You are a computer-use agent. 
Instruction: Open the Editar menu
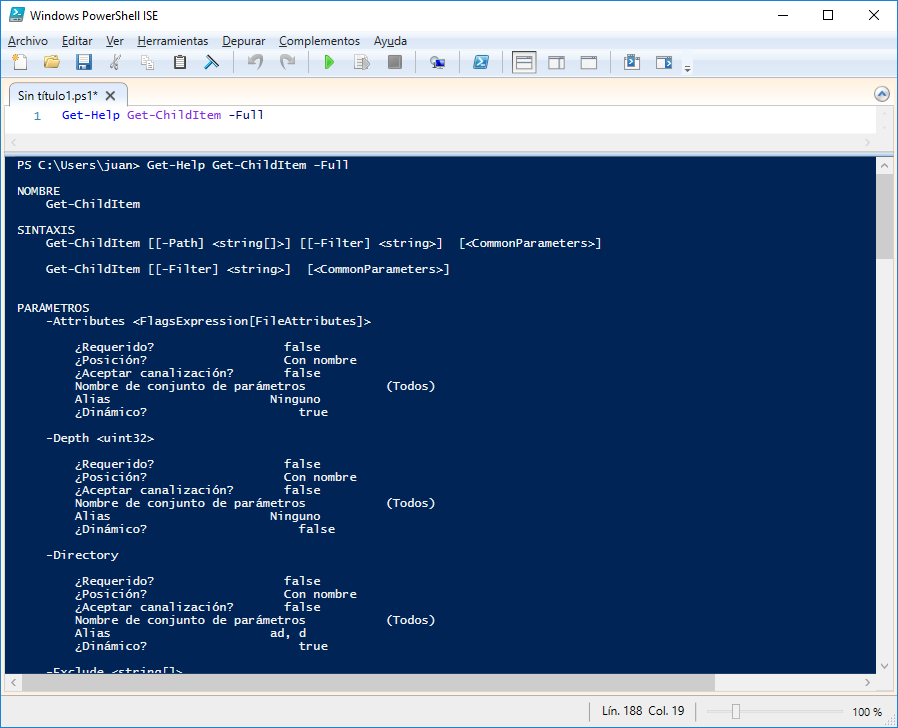click(77, 41)
